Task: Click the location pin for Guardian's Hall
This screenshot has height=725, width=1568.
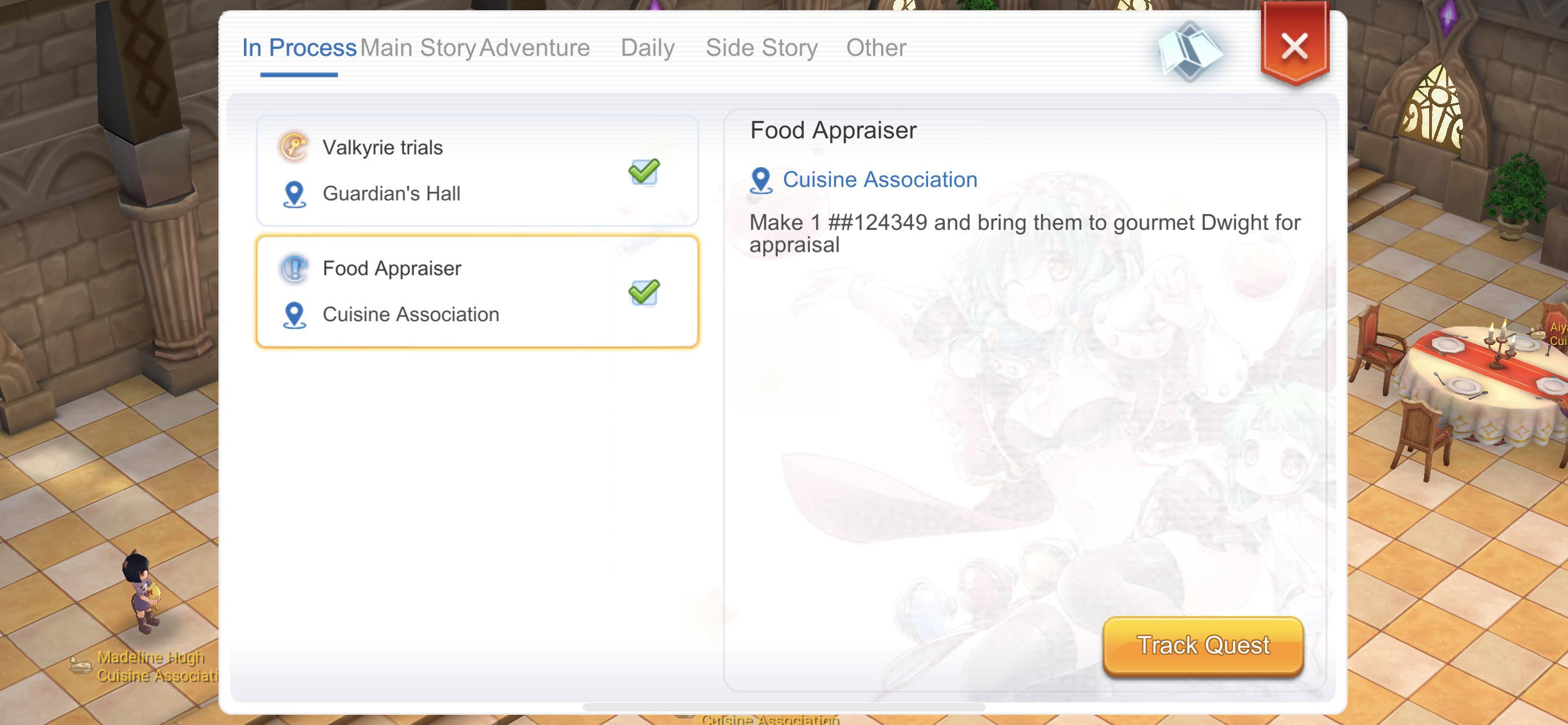Action: (296, 193)
